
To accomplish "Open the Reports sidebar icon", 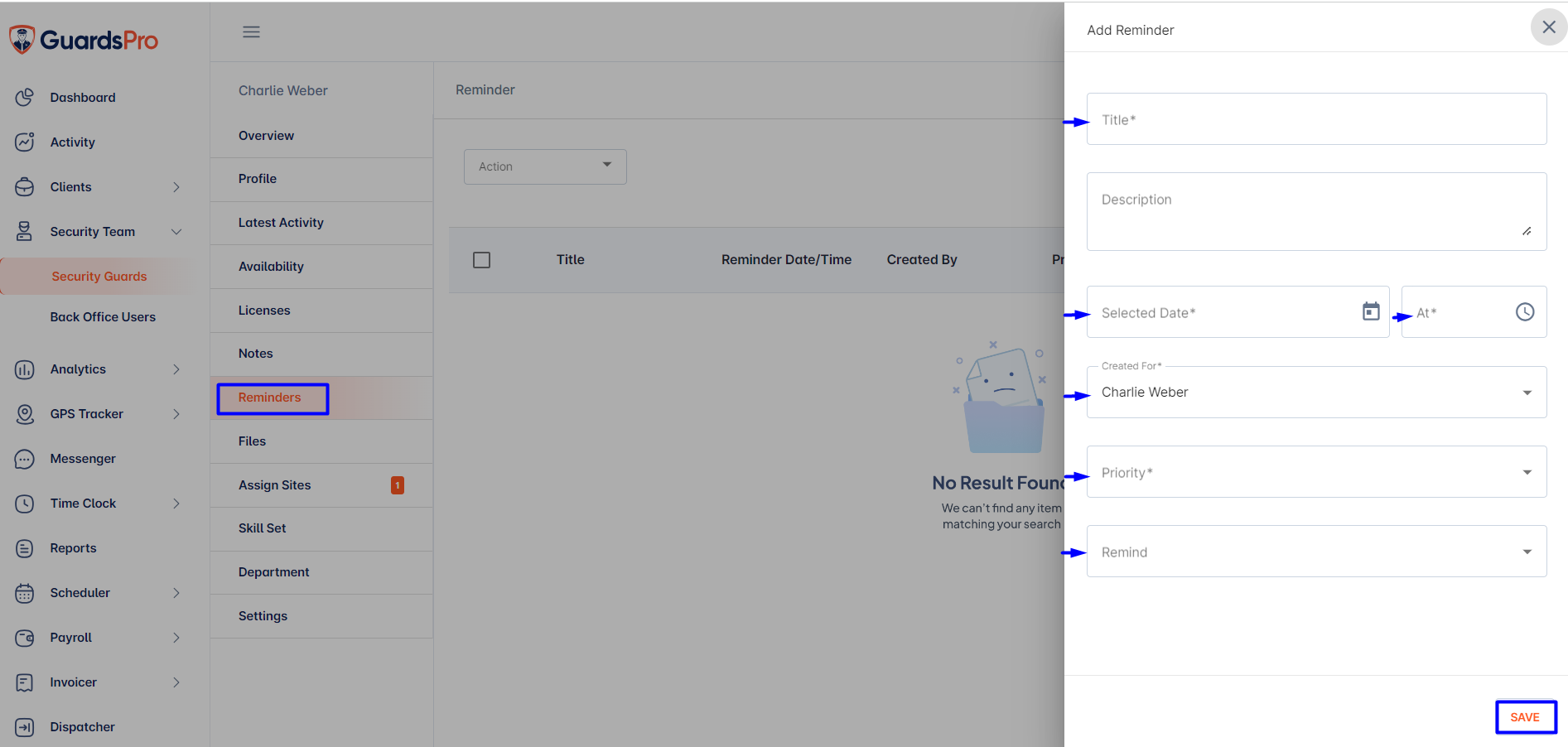I will click(25, 547).
